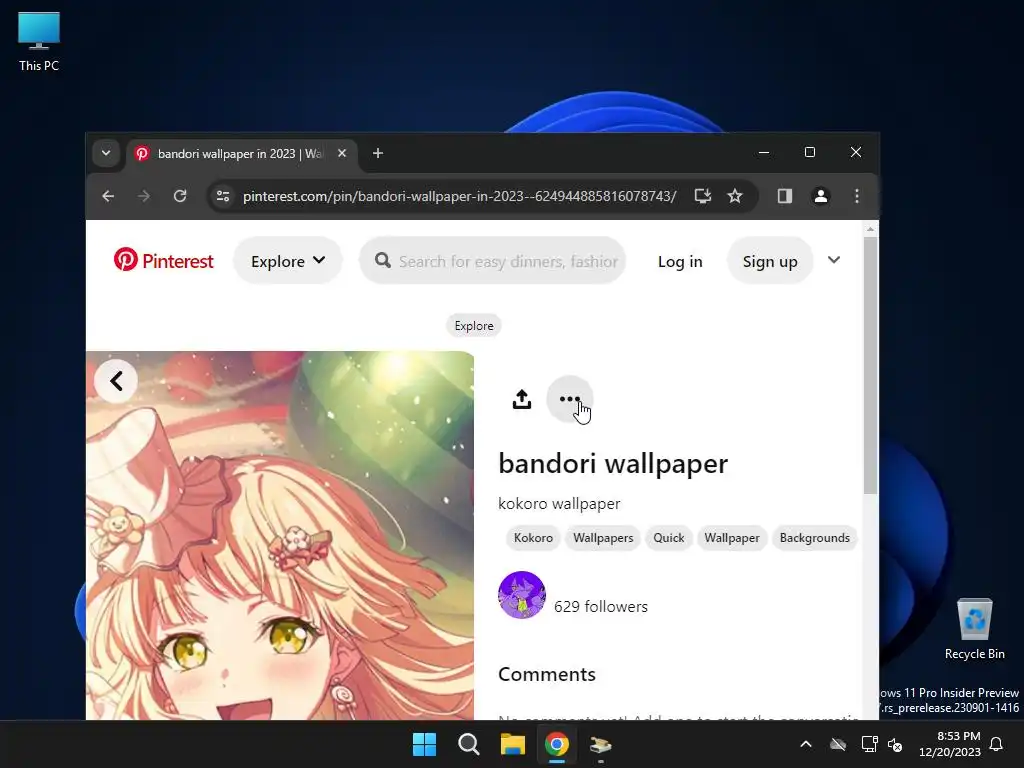Click the Chrome taskbar icon
1024x768 pixels.
pos(556,744)
